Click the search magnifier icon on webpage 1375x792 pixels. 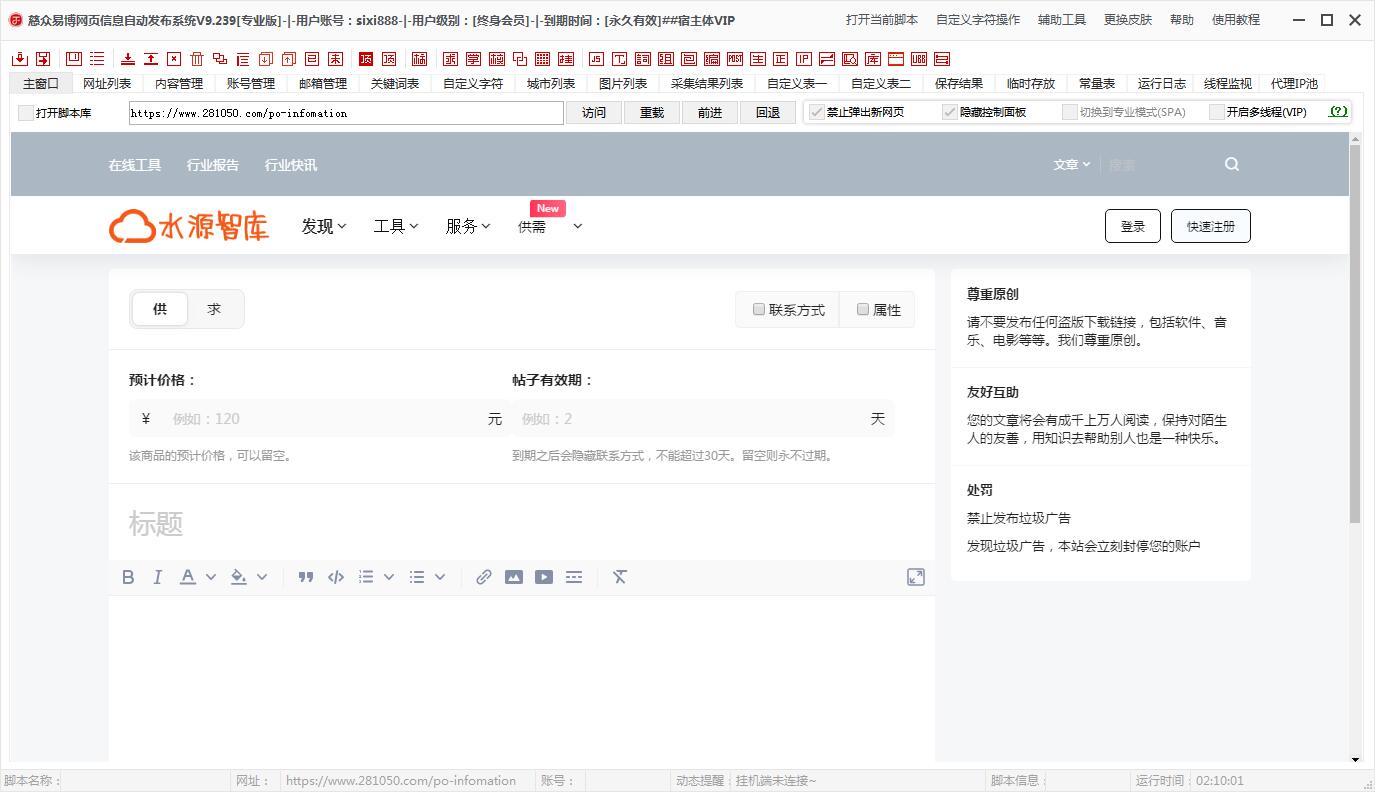[1232, 165]
